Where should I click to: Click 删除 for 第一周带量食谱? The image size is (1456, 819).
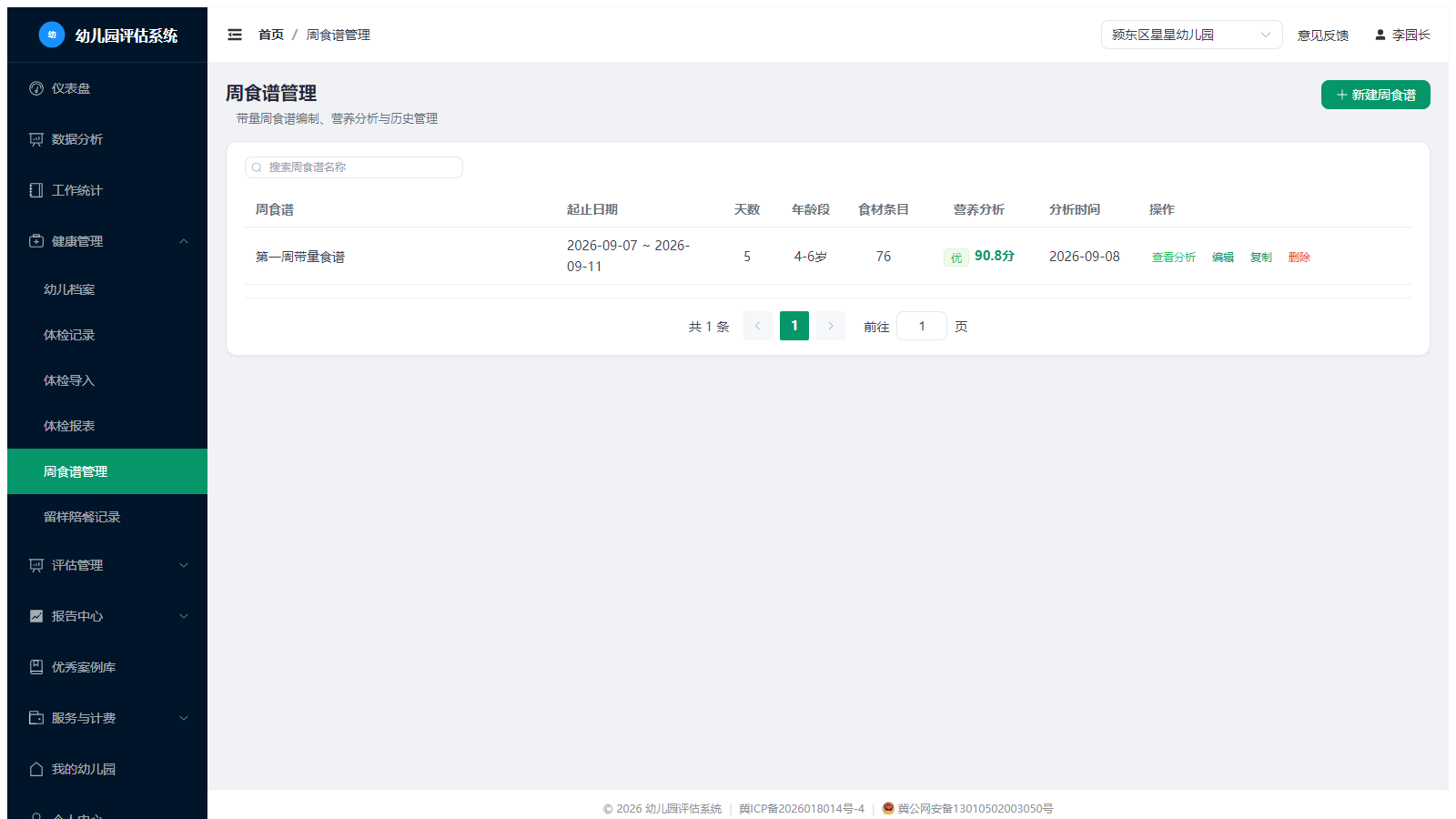[1299, 258]
